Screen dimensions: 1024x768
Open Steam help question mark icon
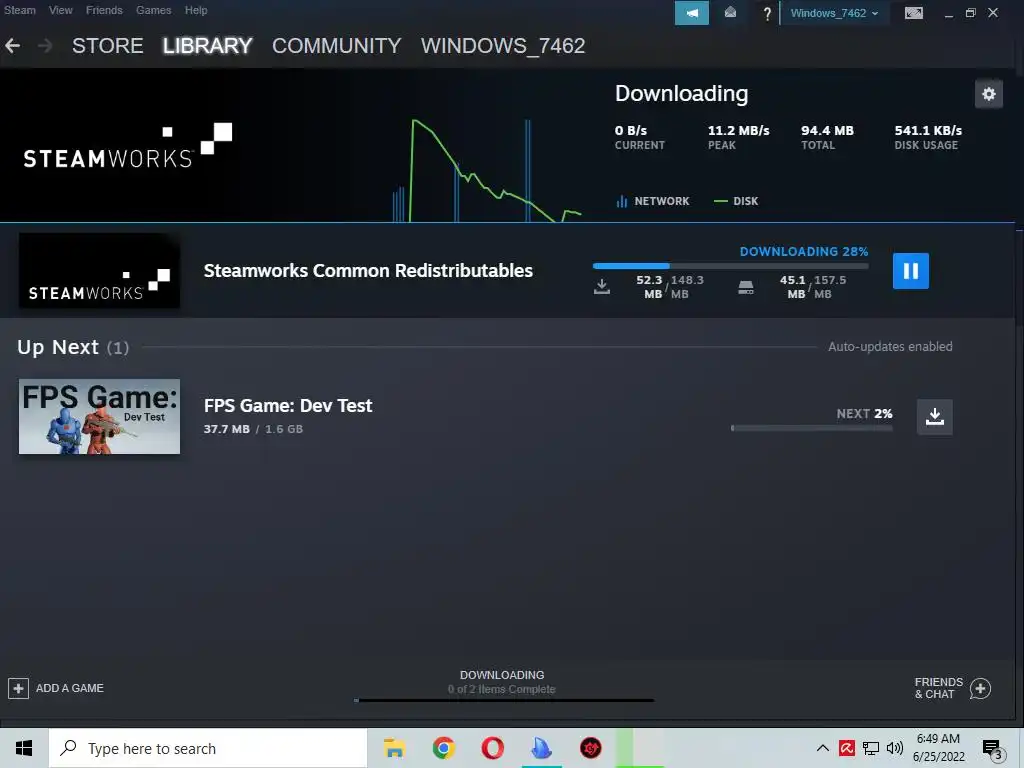pyautogui.click(x=767, y=13)
